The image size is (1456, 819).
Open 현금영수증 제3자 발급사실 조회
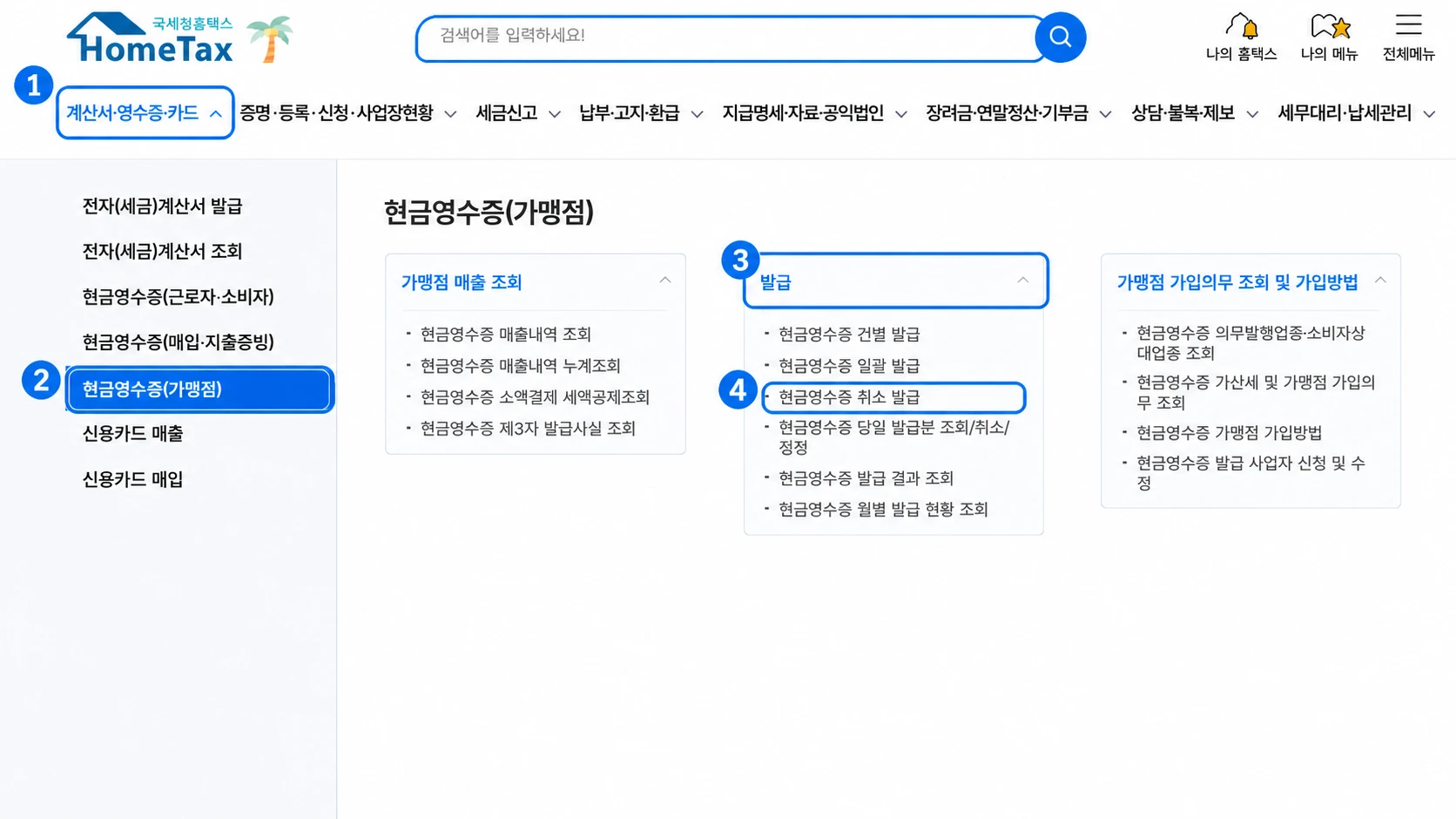[x=528, y=429]
